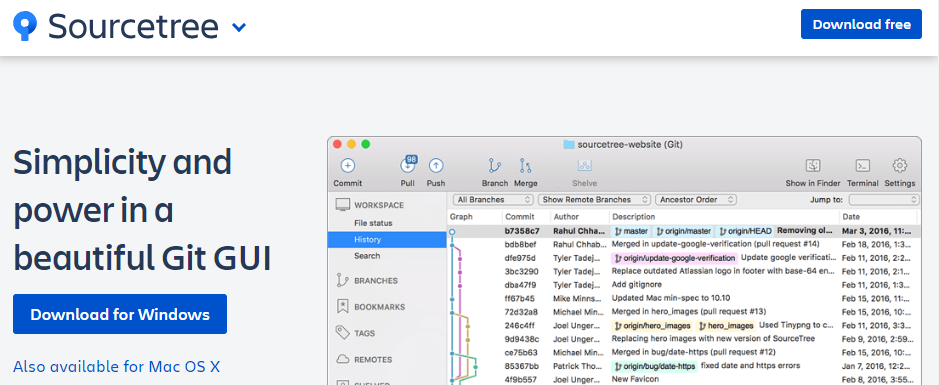Screen dimensions: 939x385
Task: Open the Jump to combo box
Action: 884,200
